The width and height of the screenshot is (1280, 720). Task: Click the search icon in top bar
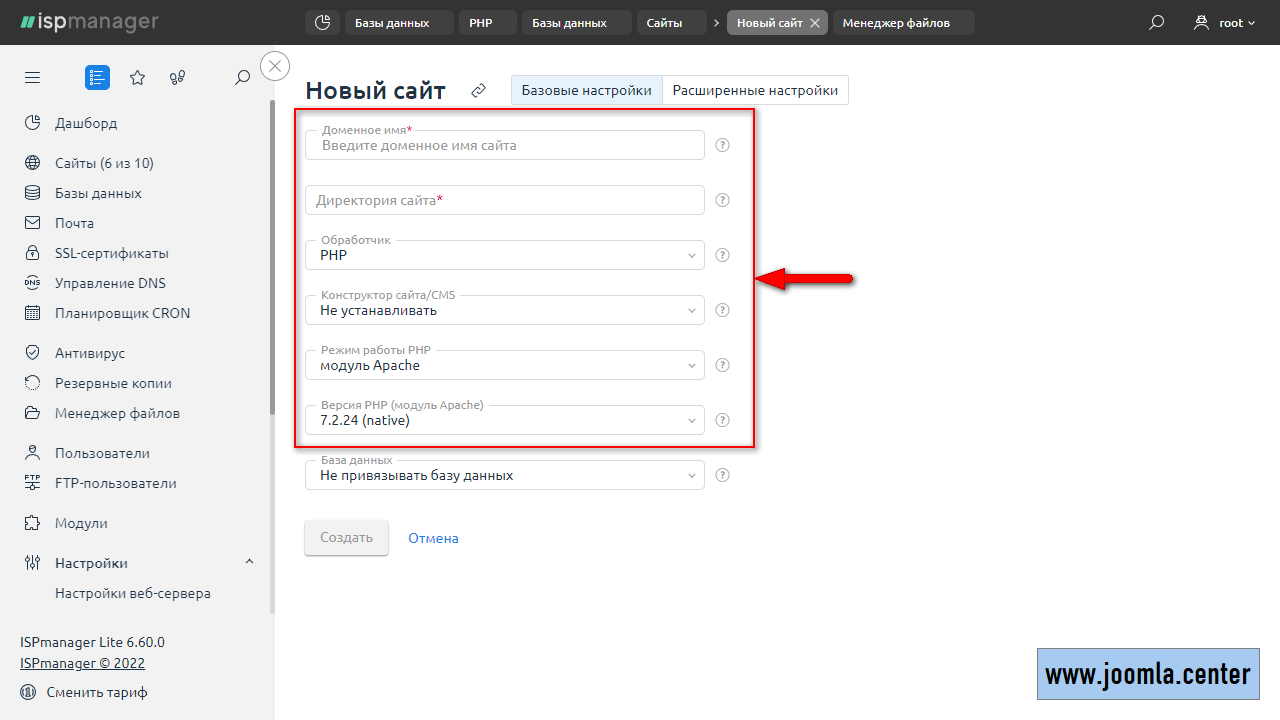(x=1157, y=23)
